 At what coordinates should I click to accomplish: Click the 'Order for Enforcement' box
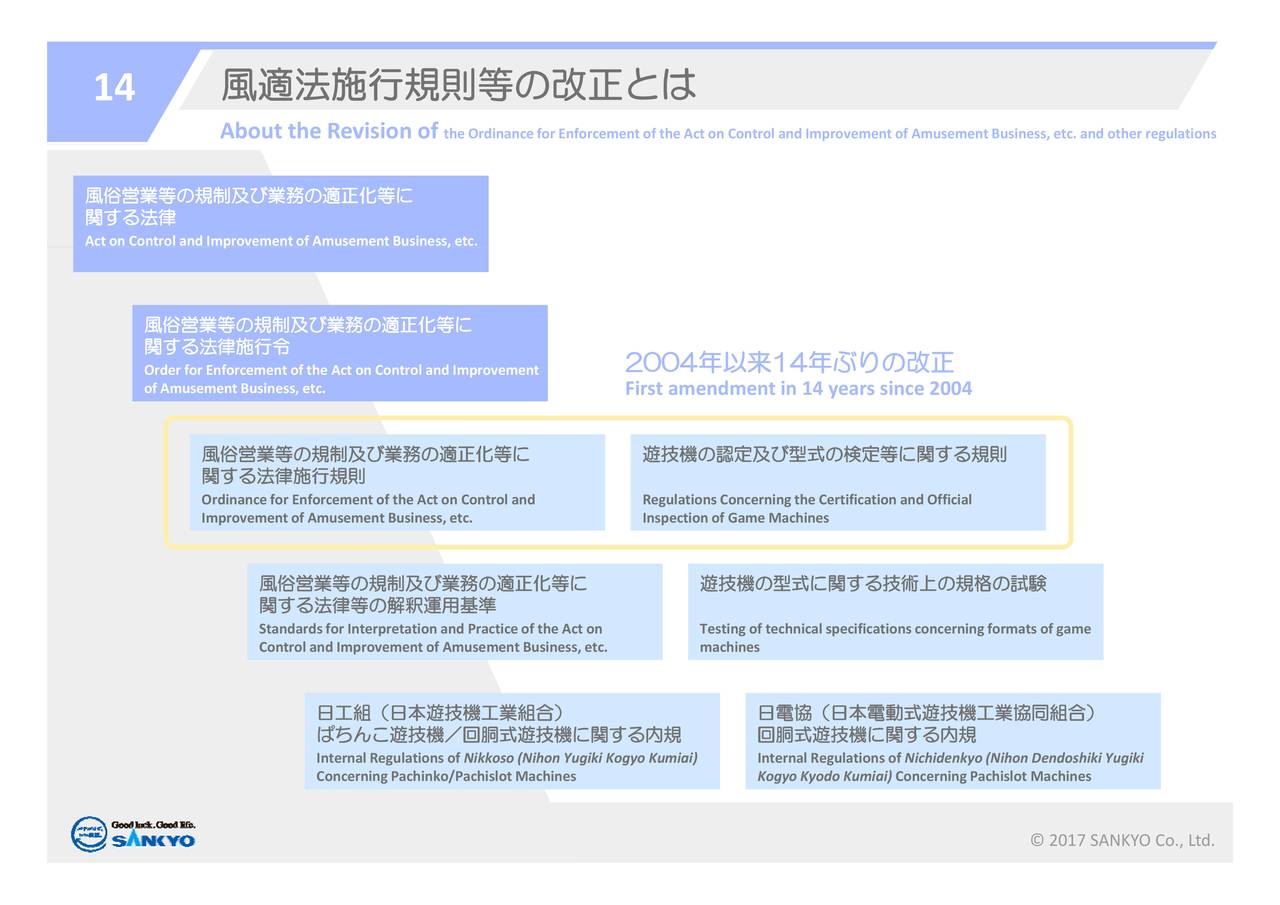(340, 353)
